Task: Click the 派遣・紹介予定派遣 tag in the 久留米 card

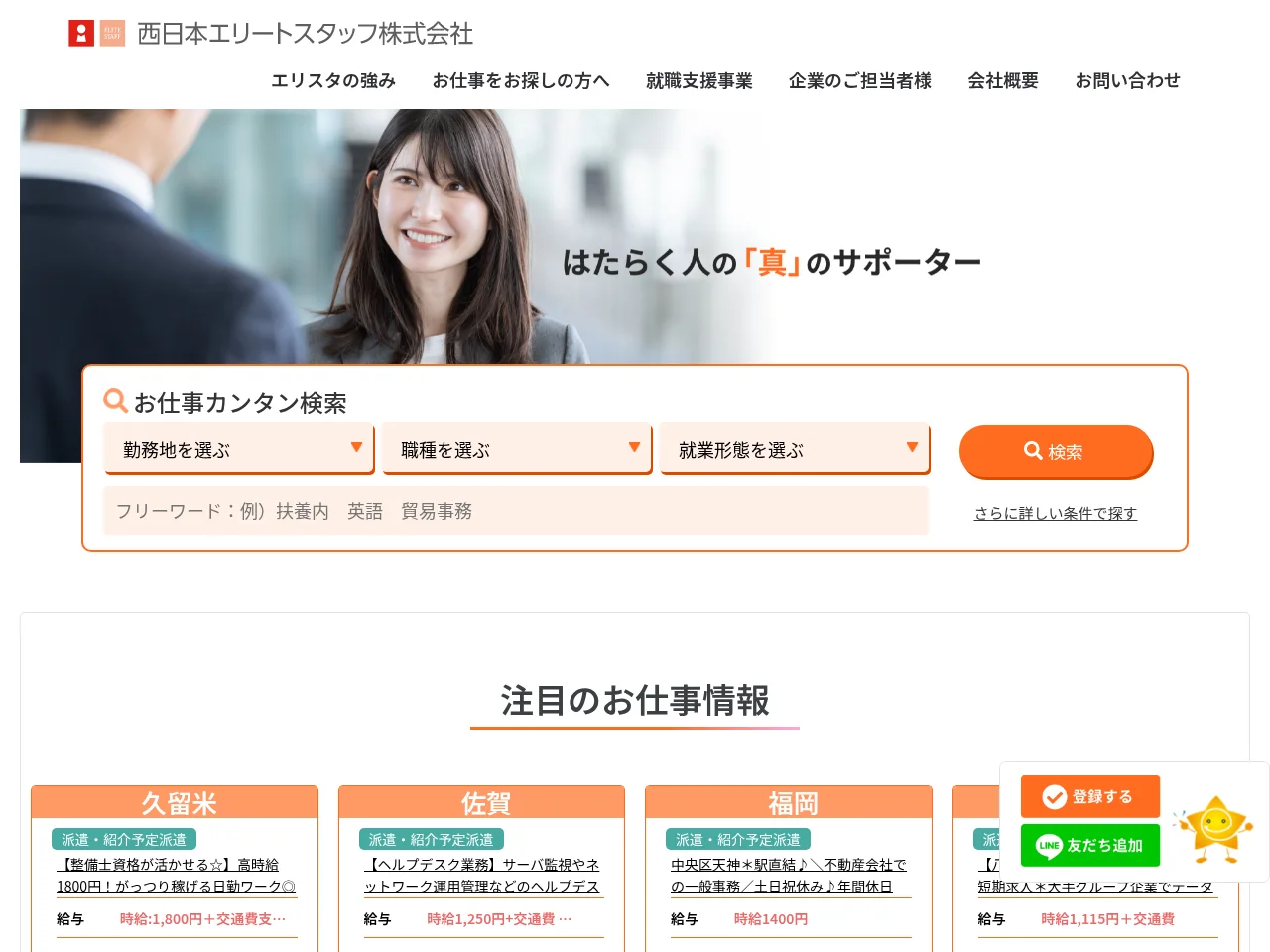Action: pyautogui.click(x=124, y=839)
